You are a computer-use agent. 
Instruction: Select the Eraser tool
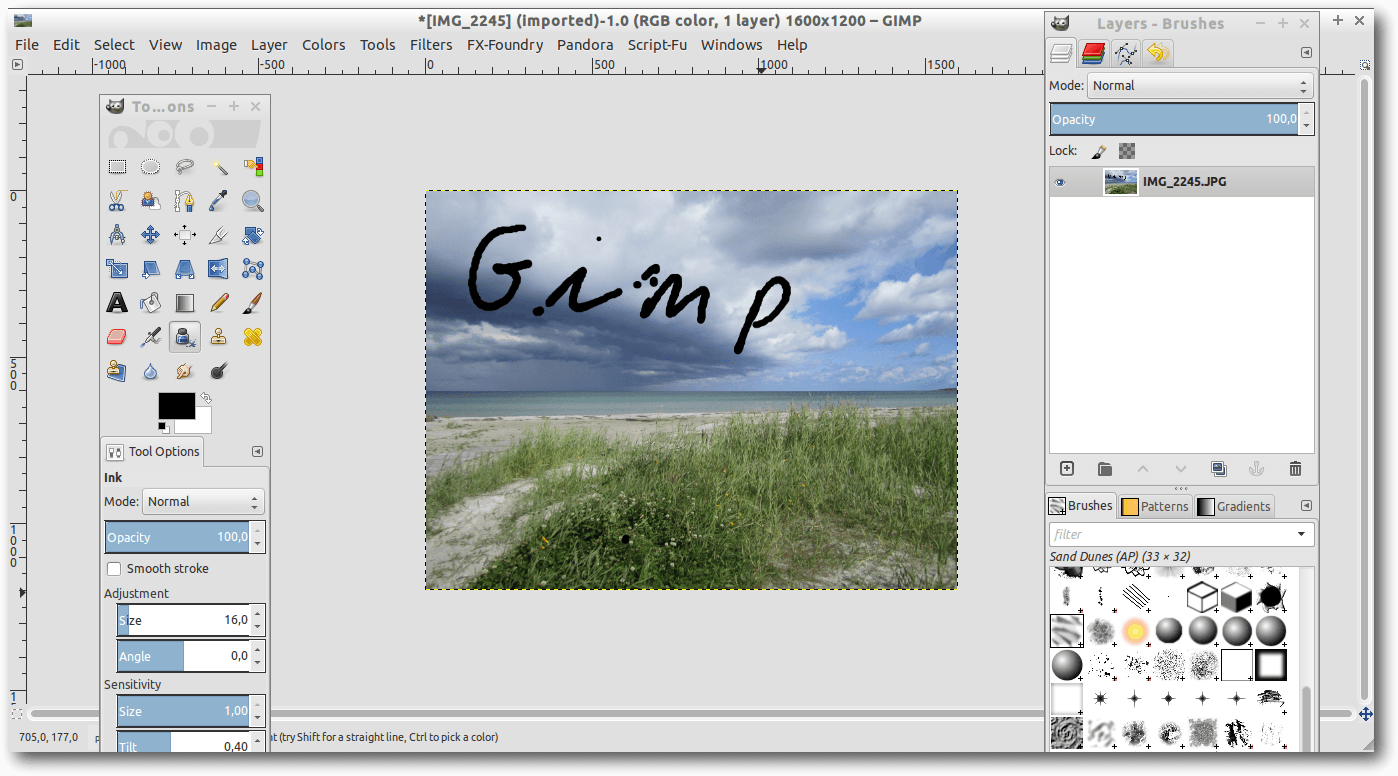[x=117, y=337]
